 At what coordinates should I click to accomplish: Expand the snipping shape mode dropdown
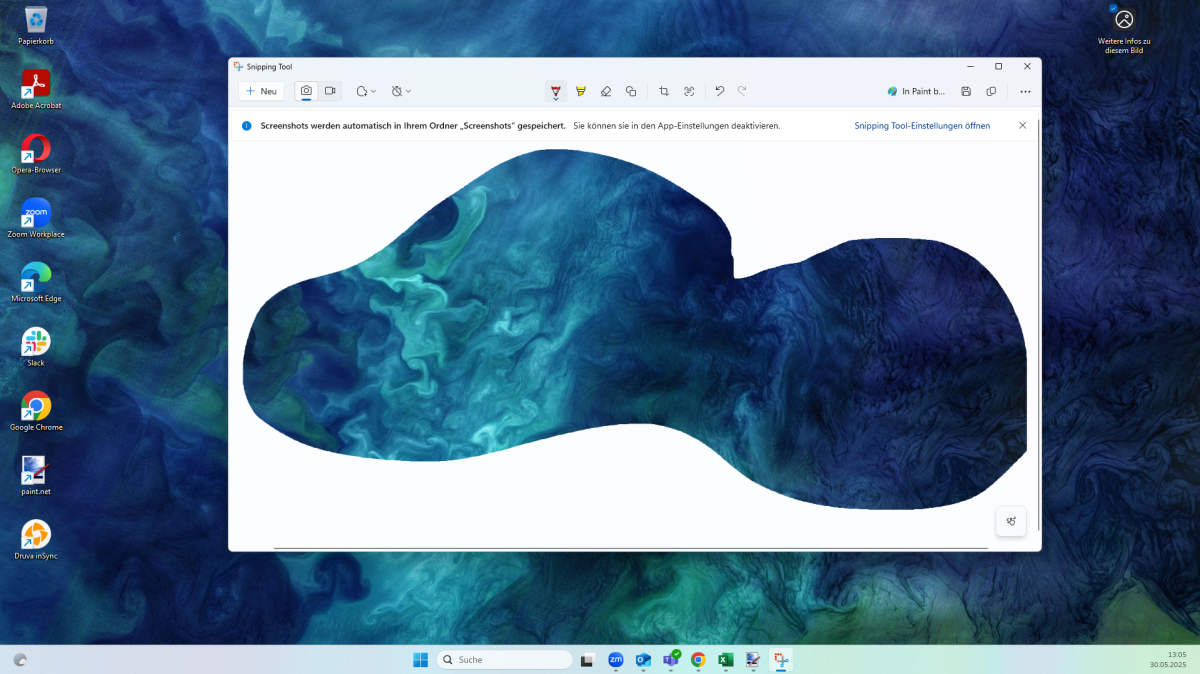point(366,91)
